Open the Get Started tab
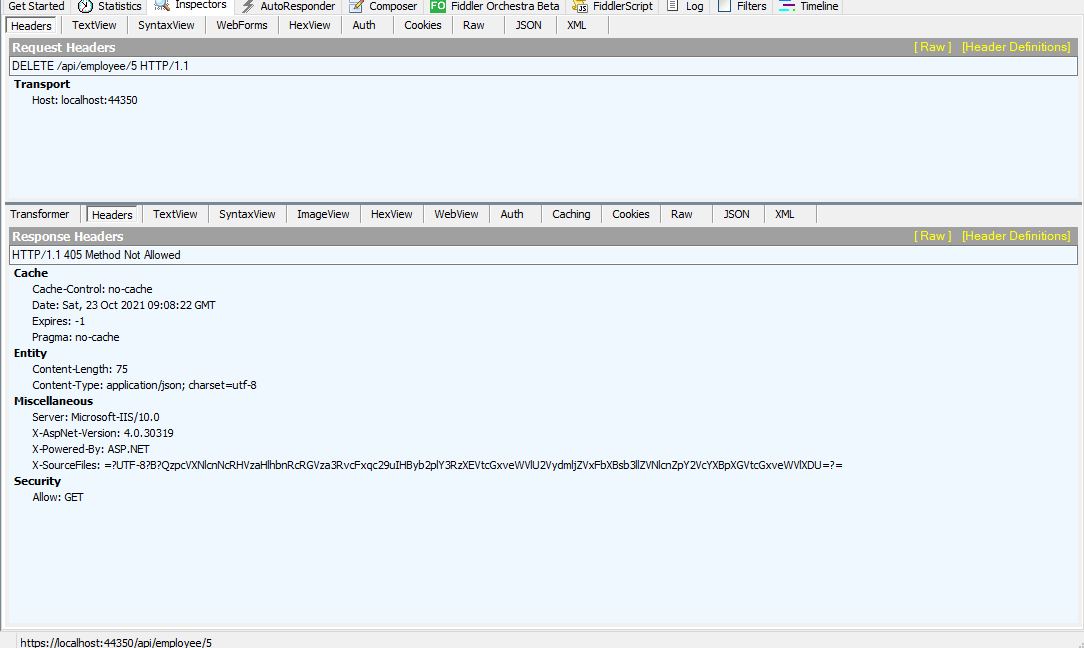This screenshot has height=648, width=1084. 36,6
